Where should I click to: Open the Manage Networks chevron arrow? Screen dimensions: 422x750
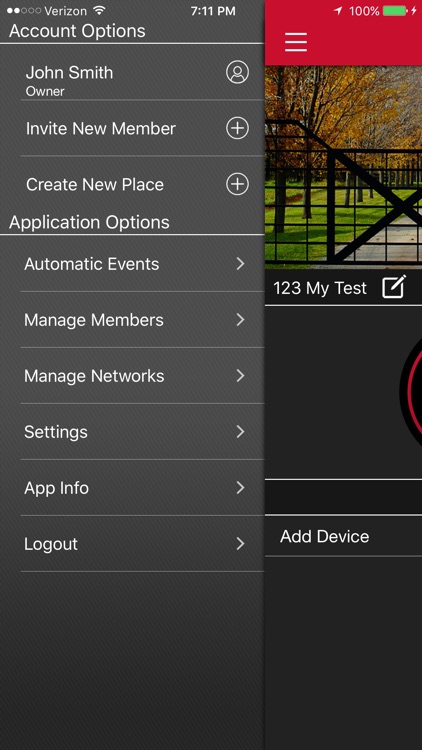[240, 375]
